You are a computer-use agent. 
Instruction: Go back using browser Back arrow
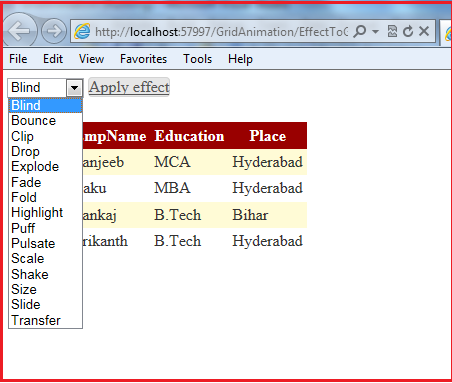coord(19,31)
